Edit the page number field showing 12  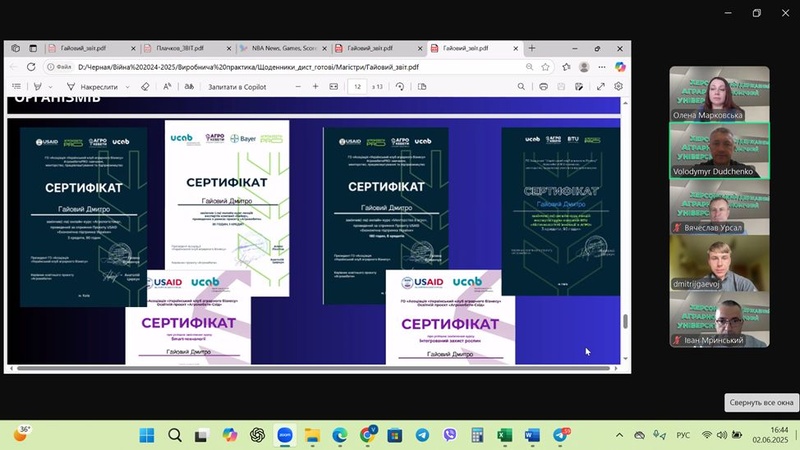[x=357, y=87]
